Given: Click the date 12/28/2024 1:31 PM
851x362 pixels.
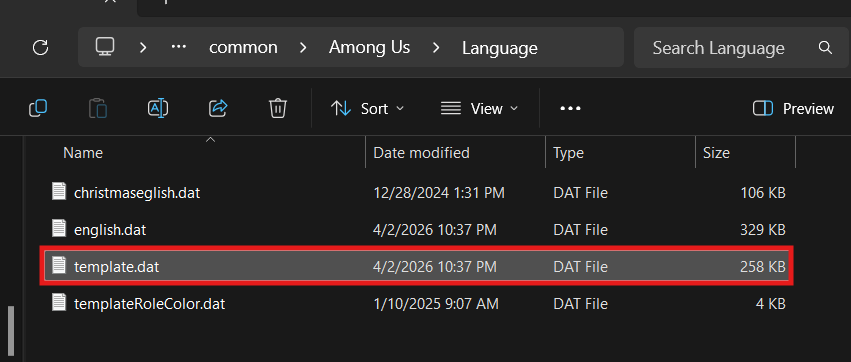Looking at the screenshot, I should click(439, 192).
